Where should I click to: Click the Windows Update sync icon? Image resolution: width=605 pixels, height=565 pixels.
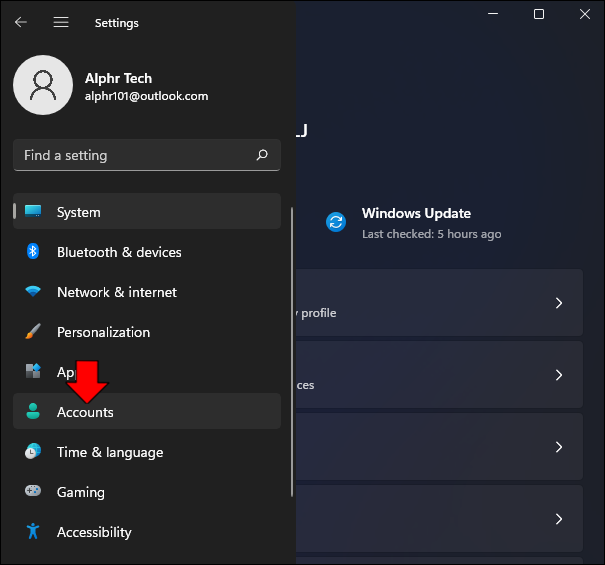point(336,222)
